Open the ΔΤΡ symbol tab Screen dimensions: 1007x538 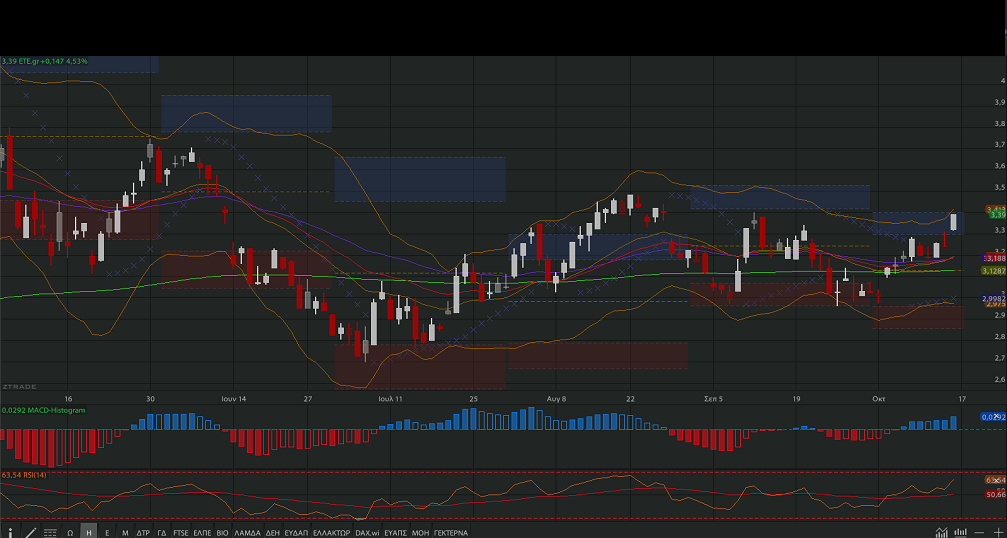(x=143, y=532)
